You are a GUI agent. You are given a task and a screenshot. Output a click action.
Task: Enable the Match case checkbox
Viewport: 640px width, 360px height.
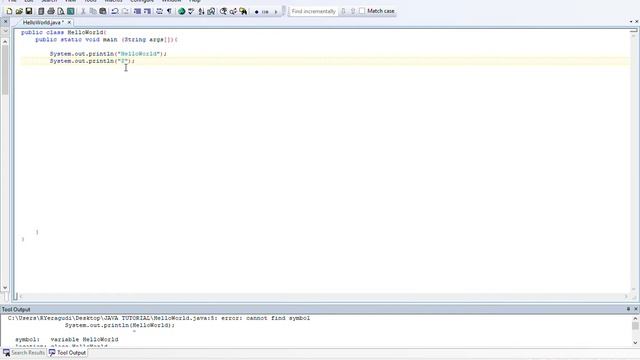click(362, 11)
